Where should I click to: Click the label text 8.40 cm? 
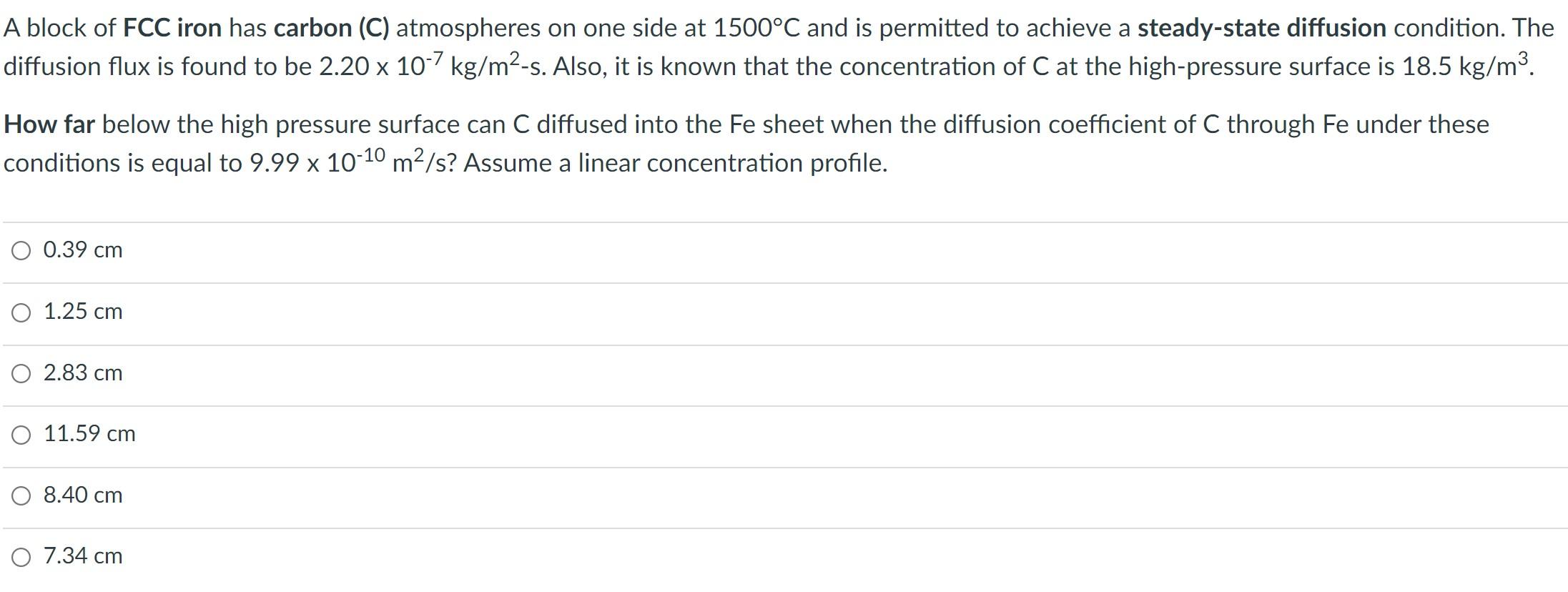coord(82,495)
